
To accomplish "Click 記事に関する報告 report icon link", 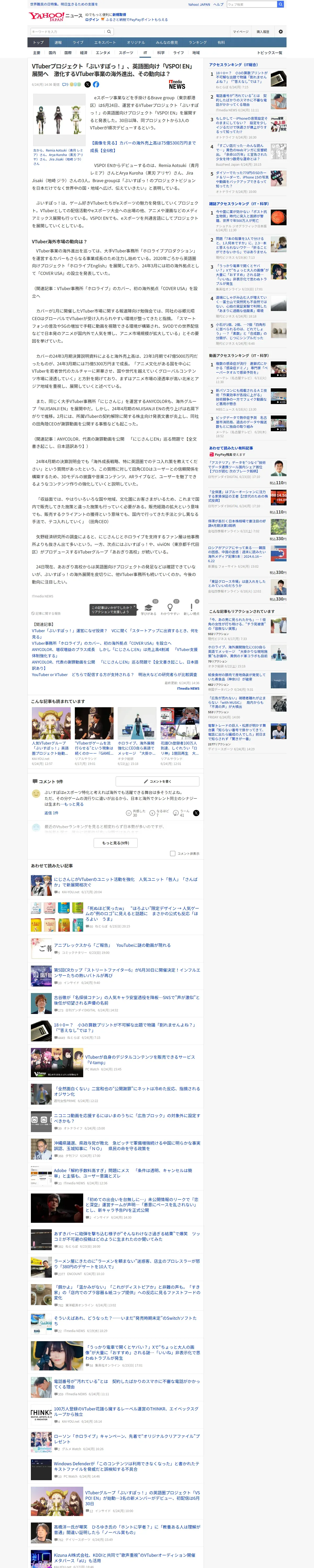I will (46, 614).
